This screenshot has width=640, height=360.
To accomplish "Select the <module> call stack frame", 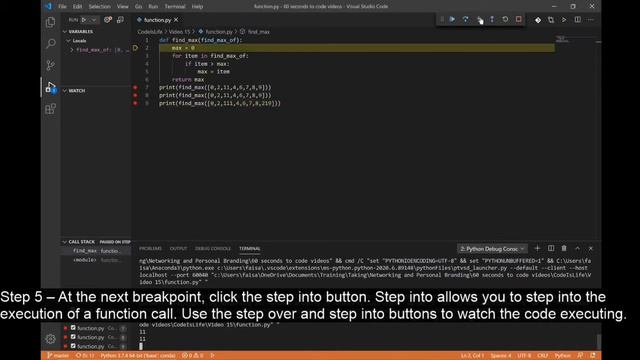I will click(96, 260).
